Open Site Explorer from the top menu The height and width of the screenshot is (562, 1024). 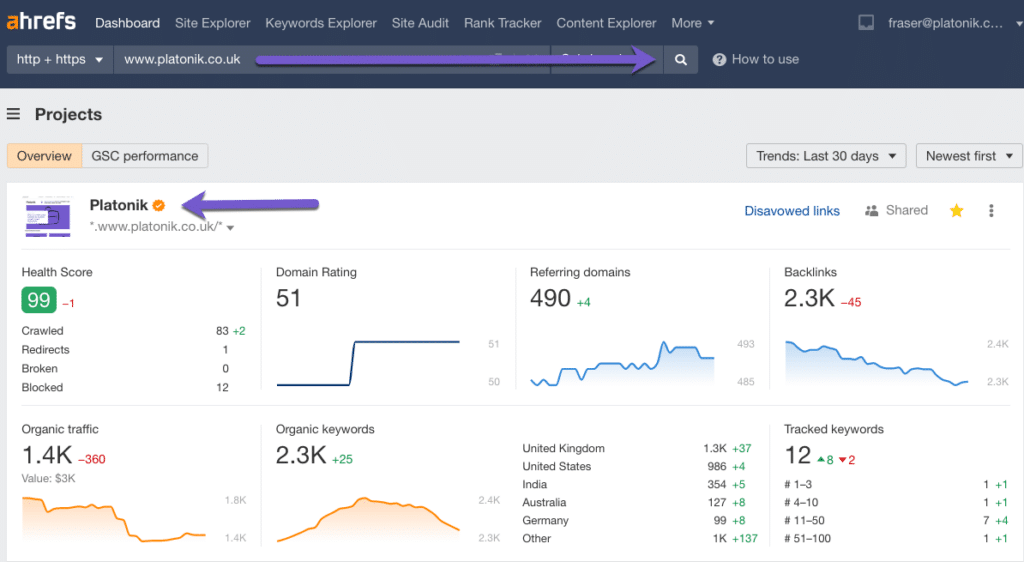click(x=212, y=23)
